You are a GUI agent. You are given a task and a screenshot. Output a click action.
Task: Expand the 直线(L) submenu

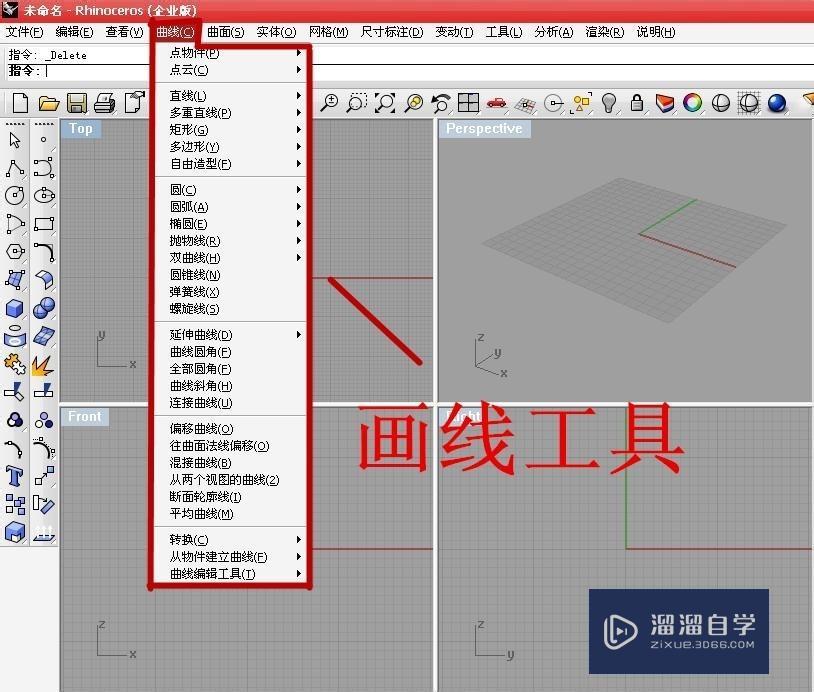point(230,96)
